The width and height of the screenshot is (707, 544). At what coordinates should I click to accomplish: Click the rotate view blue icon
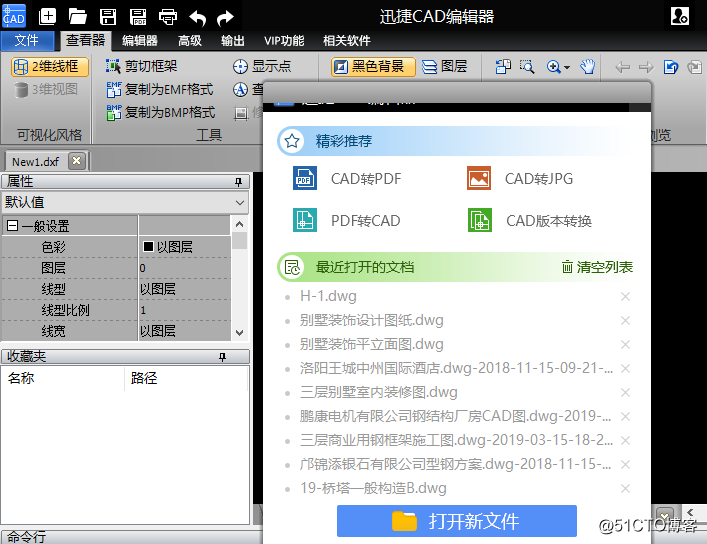[671, 67]
